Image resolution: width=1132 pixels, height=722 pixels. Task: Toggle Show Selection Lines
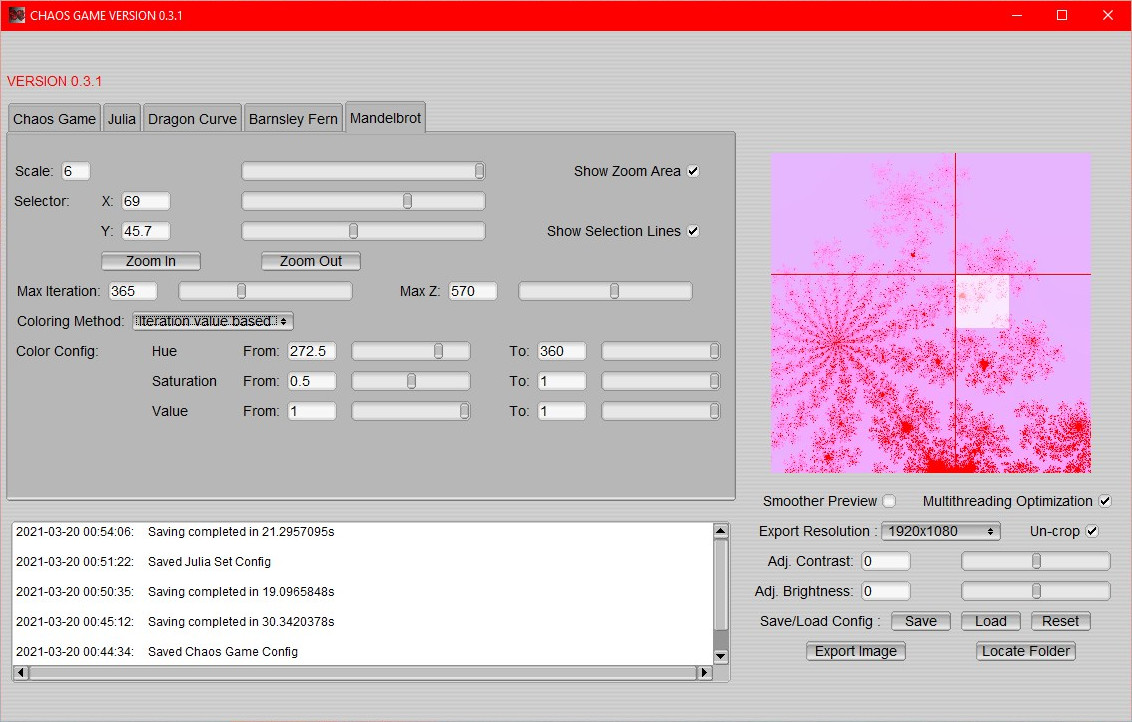692,230
